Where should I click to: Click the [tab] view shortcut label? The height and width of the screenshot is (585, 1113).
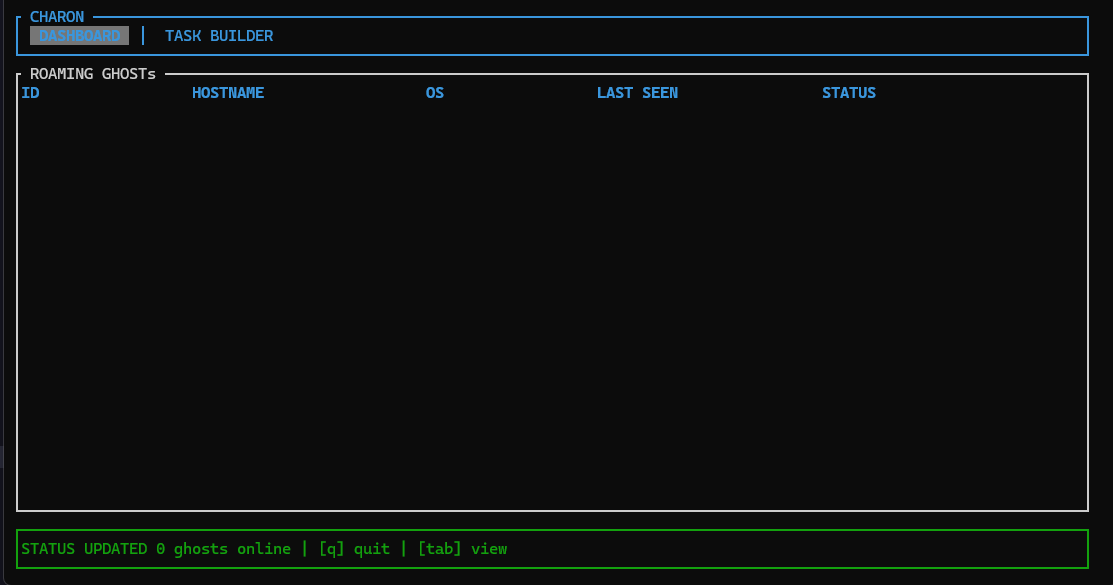pos(462,549)
